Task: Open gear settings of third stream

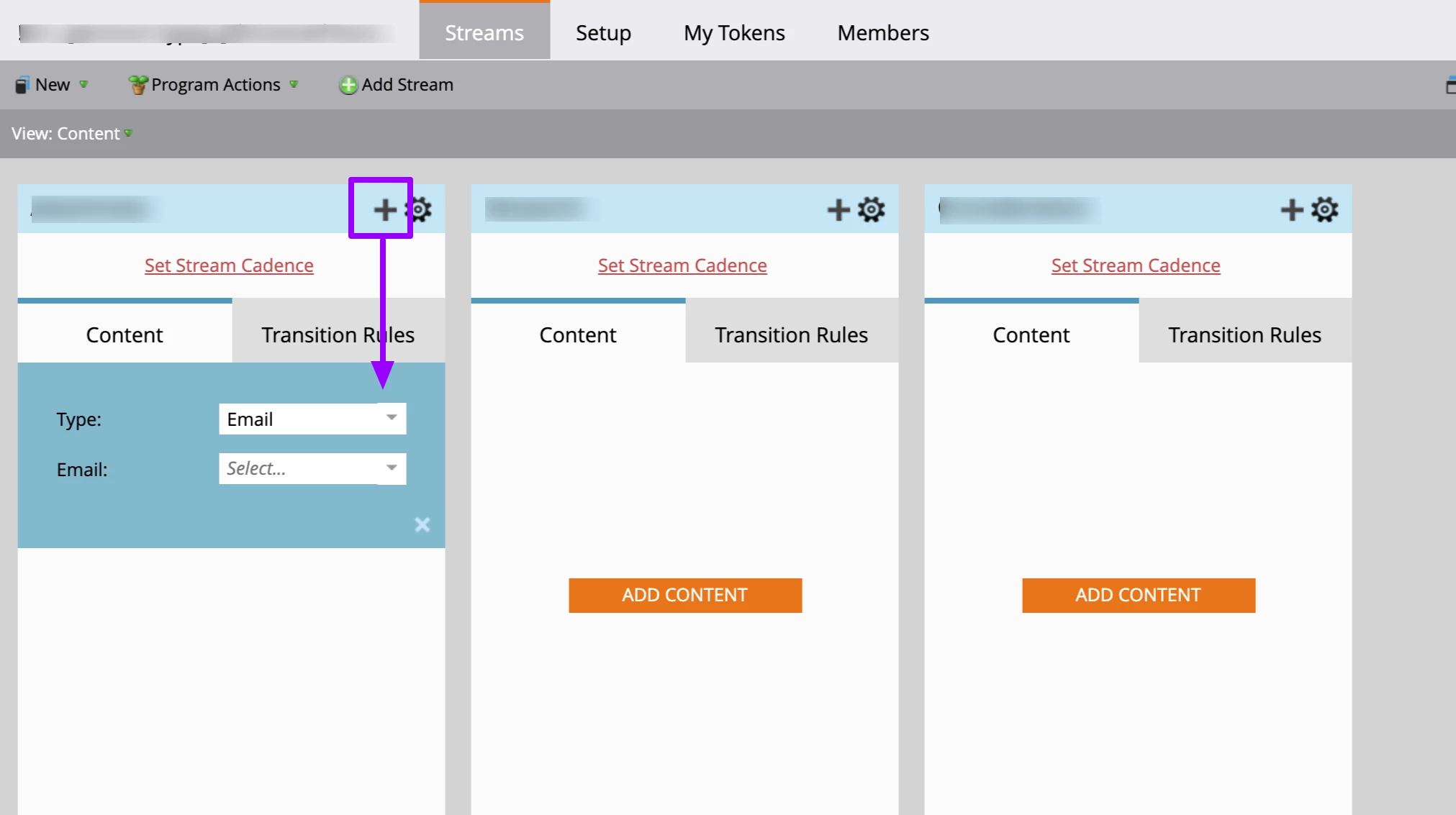Action: point(1324,209)
